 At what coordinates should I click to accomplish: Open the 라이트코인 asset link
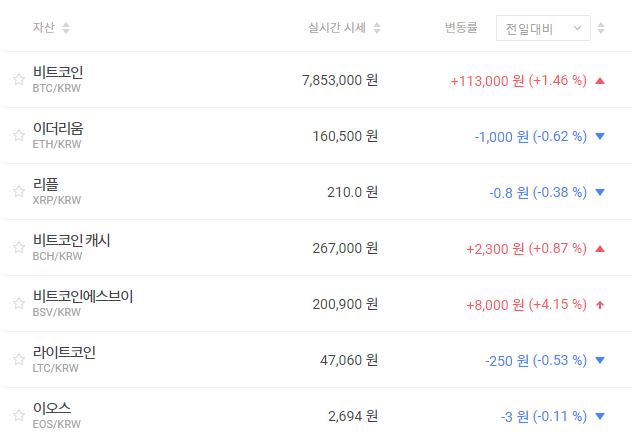pos(64,353)
